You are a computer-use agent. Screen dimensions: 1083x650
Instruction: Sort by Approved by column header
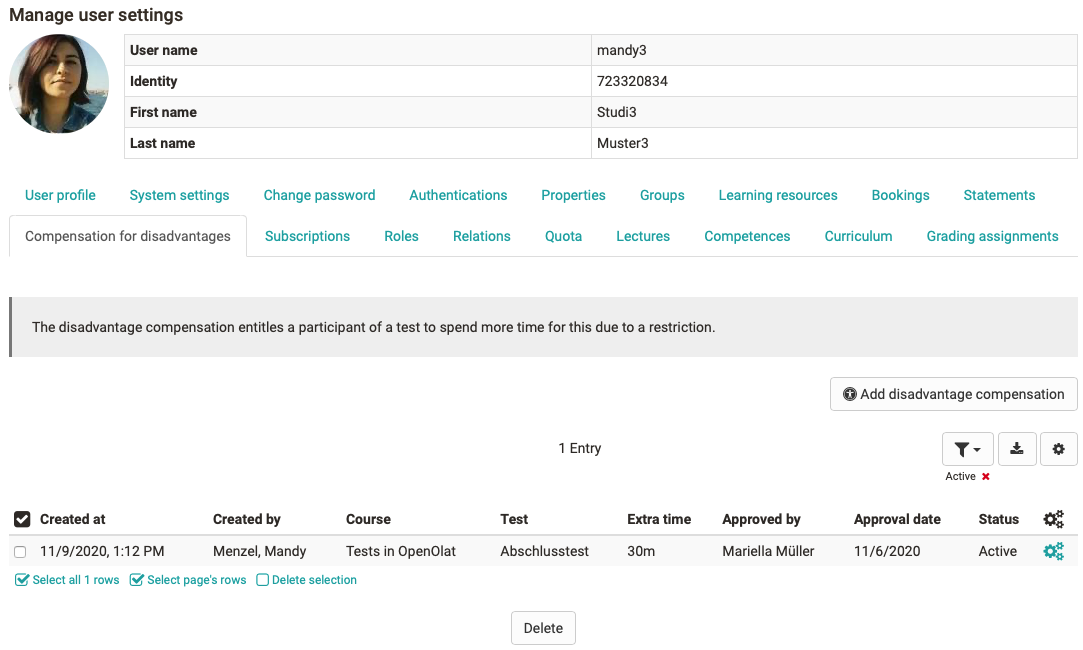(x=761, y=519)
